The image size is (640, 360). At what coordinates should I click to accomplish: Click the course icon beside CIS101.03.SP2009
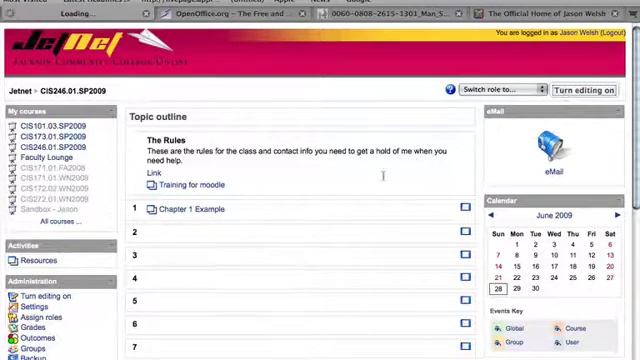13,126
